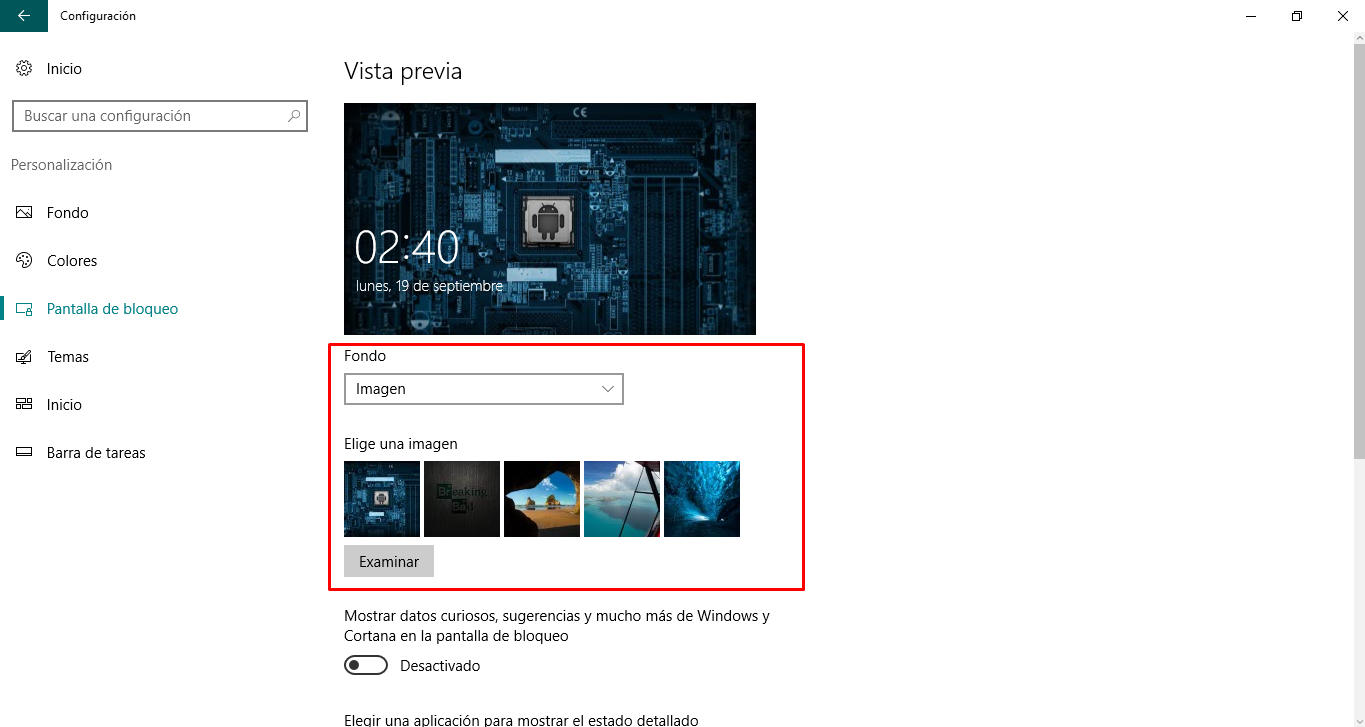Screen dimensions: 1365x727
Task: Click the Temas brush icon
Action: [x=24, y=357]
